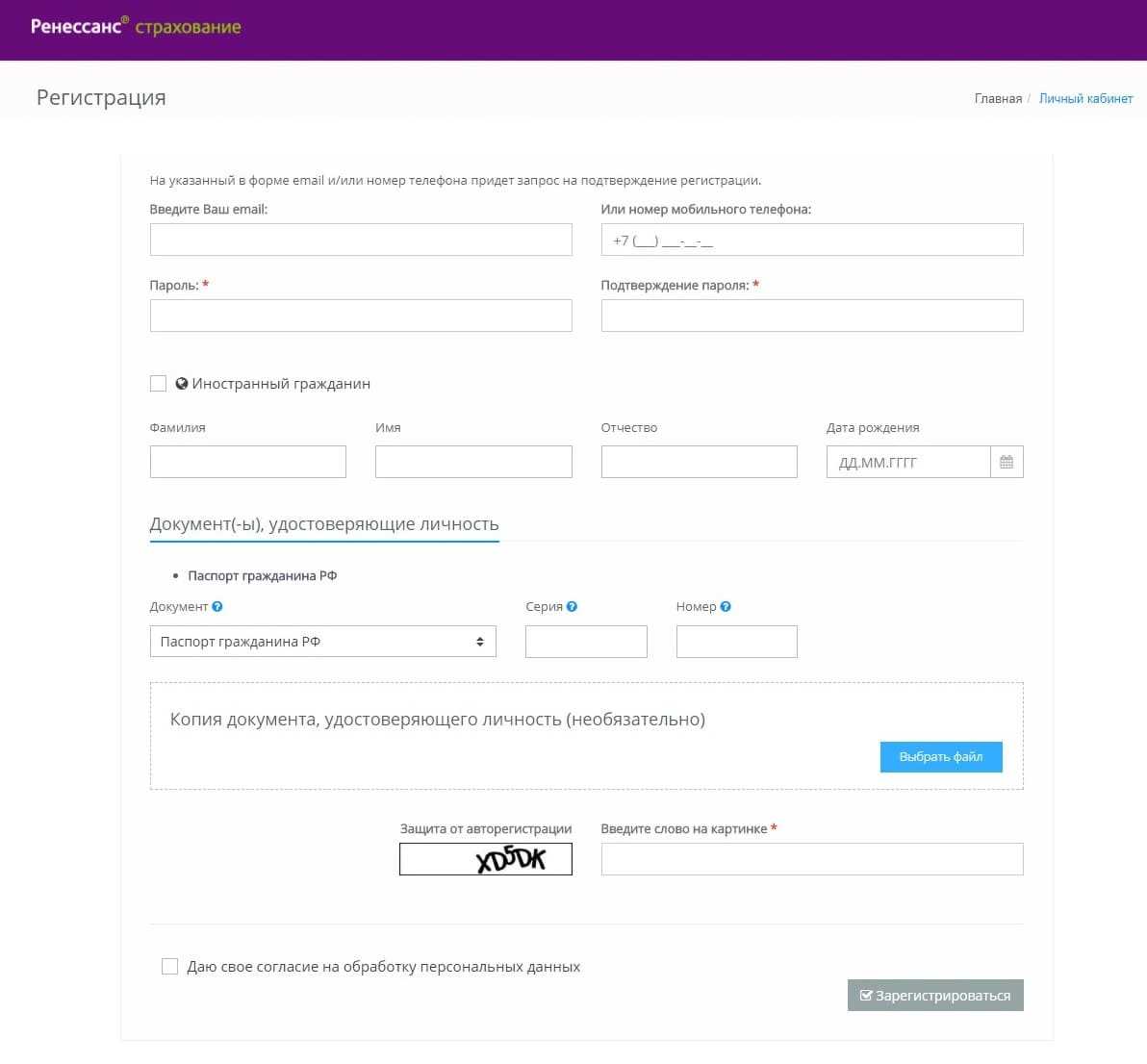The image size is (1147, 1064).
Task: Click the Ренессанс страхование logo
Action: (x=136, y=27)
